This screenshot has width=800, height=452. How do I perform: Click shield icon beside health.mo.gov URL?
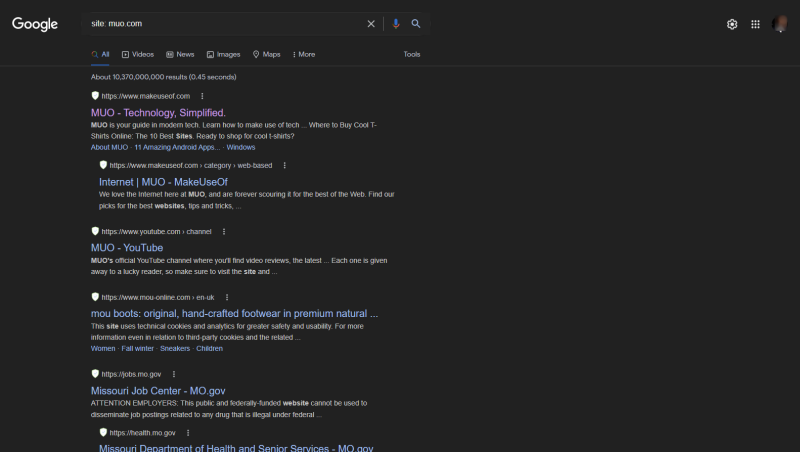(x=103, y=432)
